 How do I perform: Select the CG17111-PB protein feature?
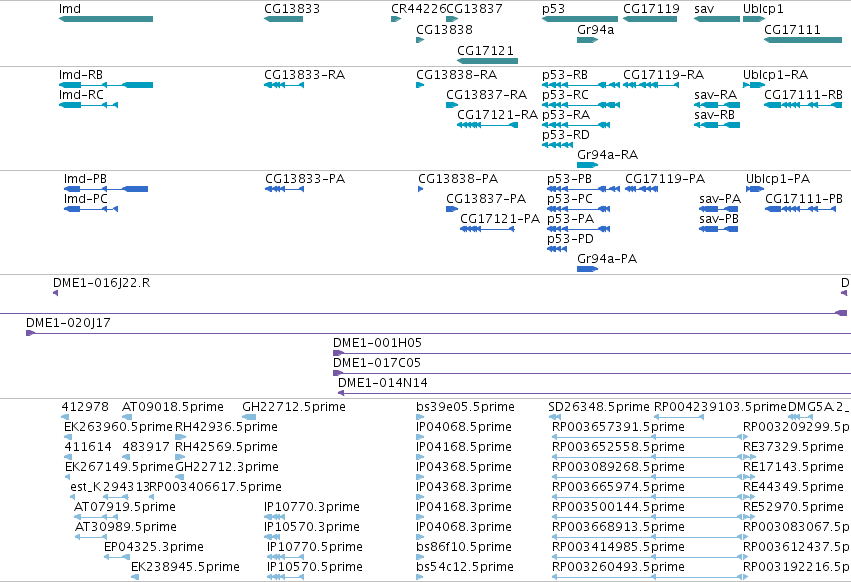pyautogui.click(x=801, y=209)
